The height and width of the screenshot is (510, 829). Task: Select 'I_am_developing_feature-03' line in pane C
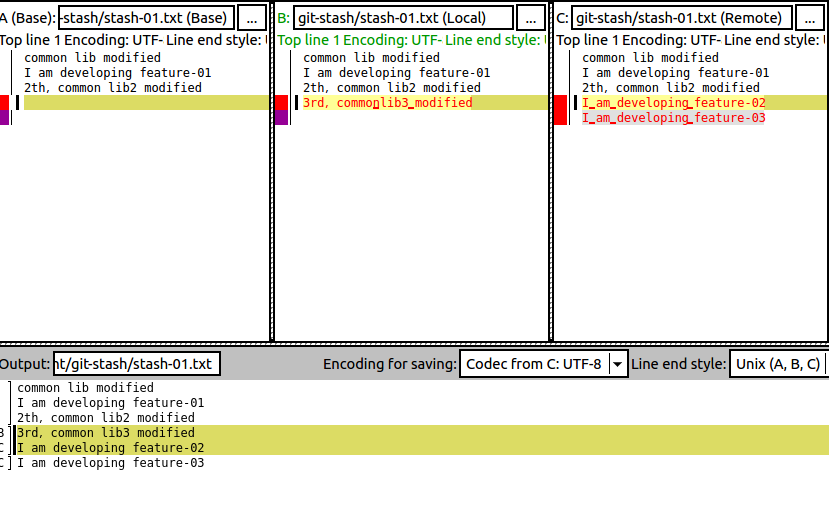[674, 117]
